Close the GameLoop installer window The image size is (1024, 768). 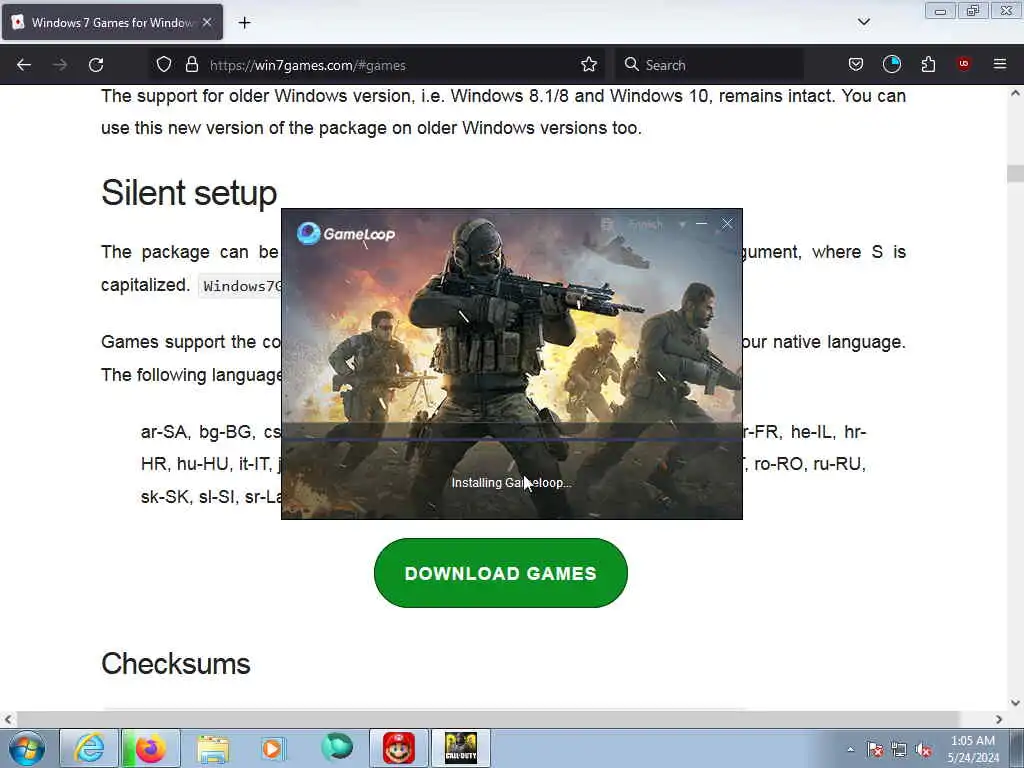(727, 224)
